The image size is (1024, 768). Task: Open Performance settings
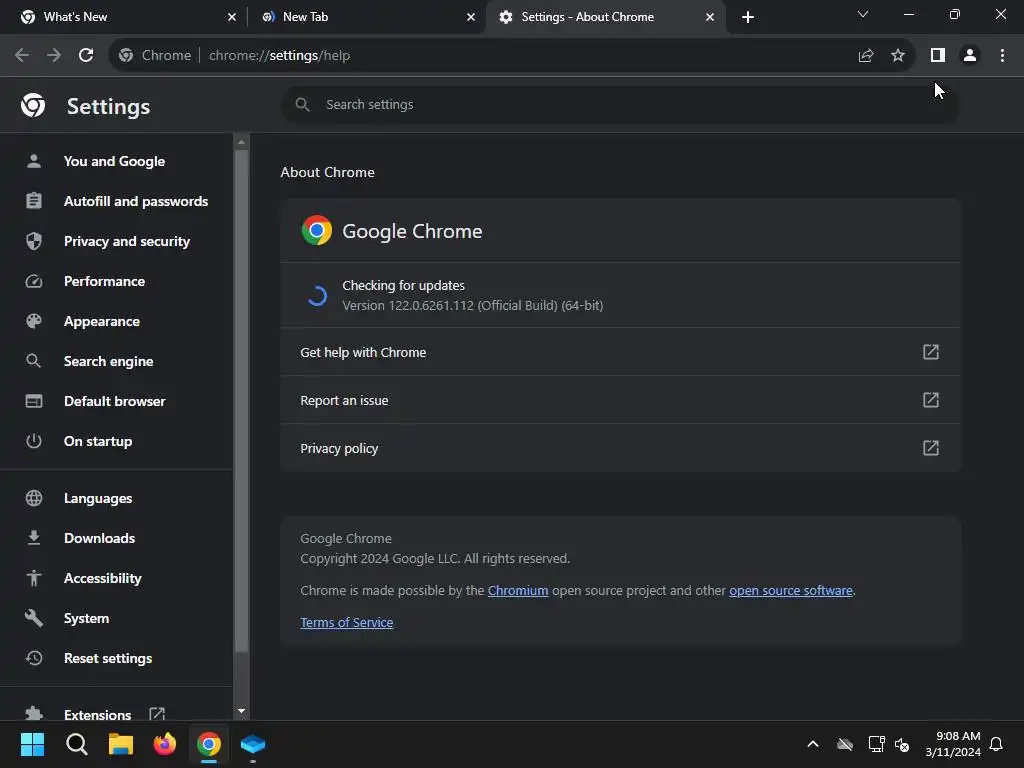coord(104,281)
